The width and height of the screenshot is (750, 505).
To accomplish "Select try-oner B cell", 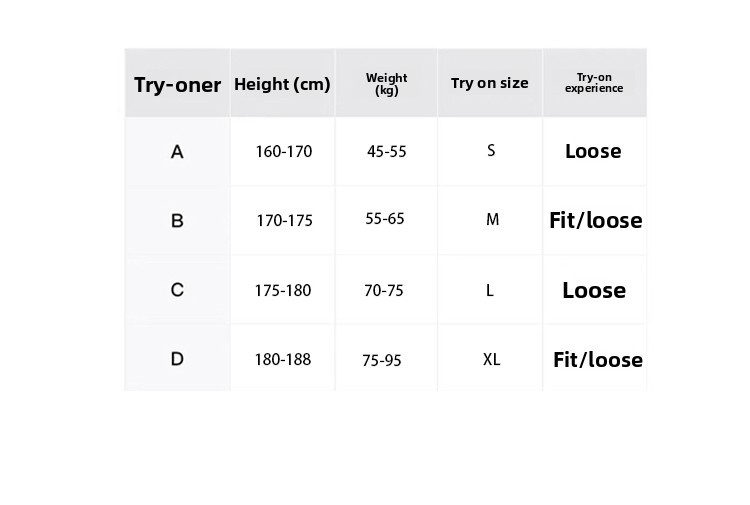I will click(177, 221).
